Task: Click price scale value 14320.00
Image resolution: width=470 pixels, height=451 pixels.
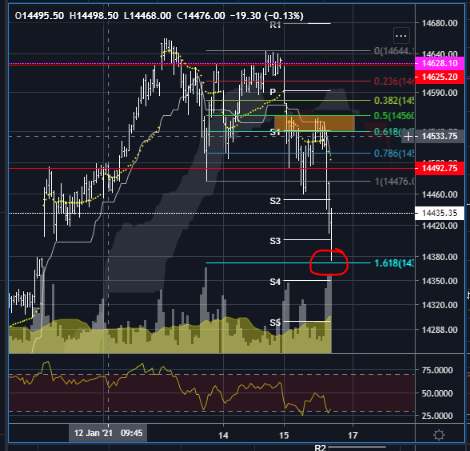Action: tap(440, 305)
